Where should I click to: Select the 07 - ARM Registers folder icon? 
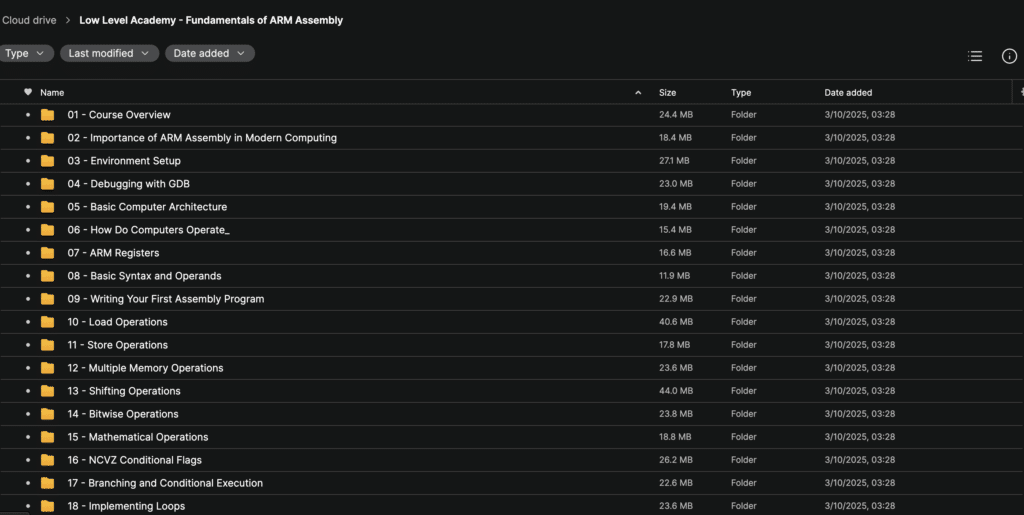pyautogui.click(x=47, y=253)
